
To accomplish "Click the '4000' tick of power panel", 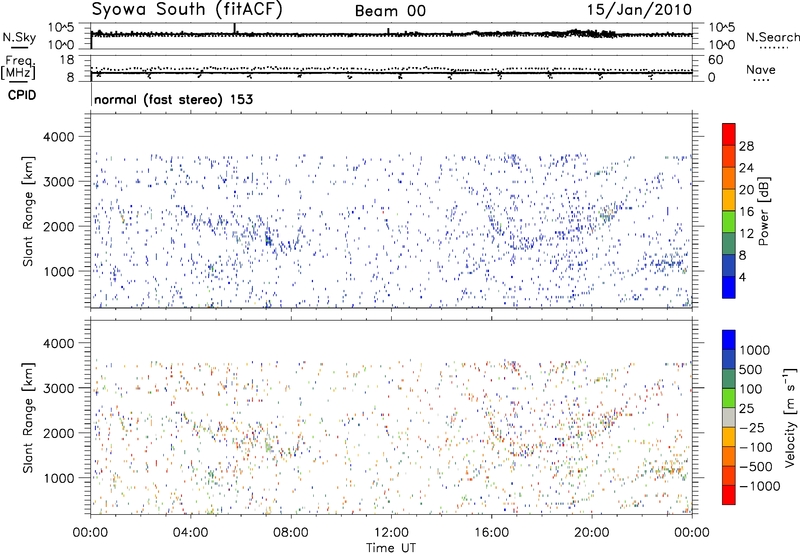I will click(58, 137).
